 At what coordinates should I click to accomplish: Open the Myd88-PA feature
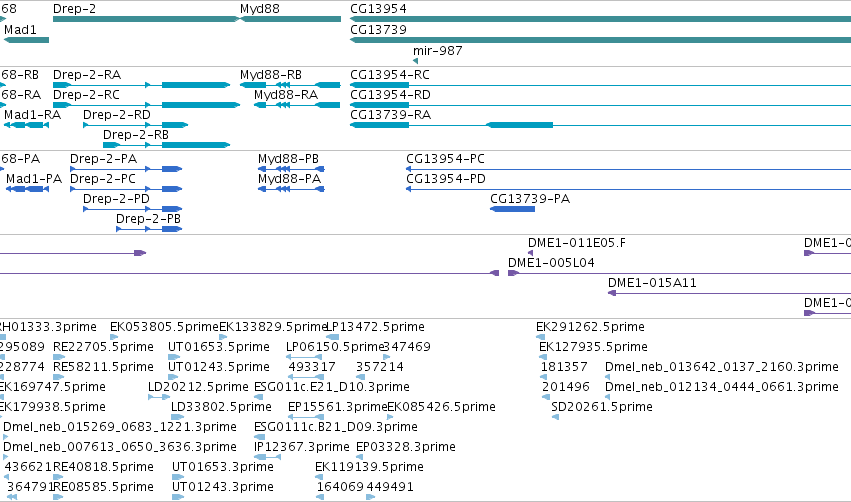tap(289, 179)
